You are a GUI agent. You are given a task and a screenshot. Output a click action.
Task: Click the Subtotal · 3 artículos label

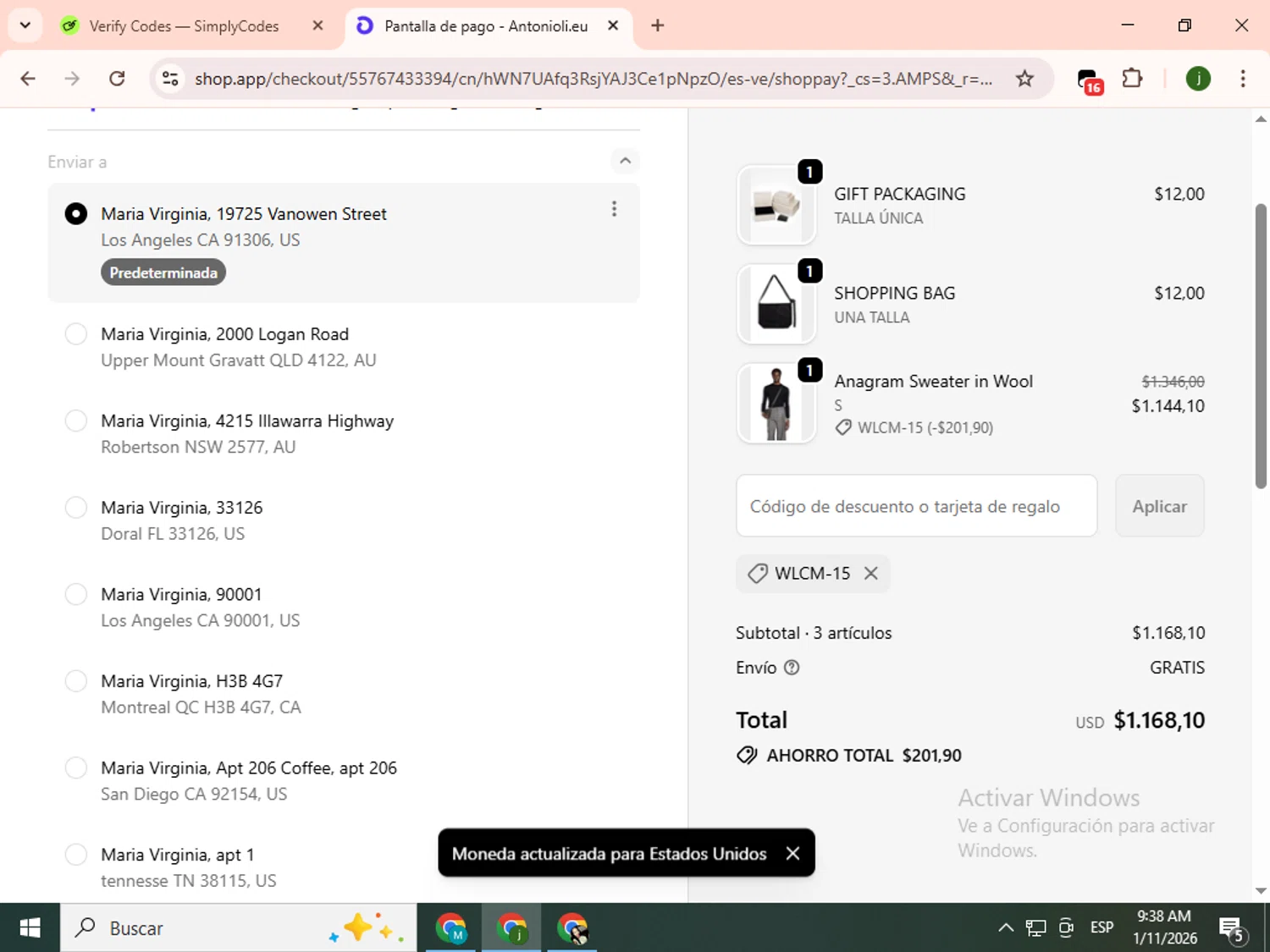pos(814,633)
